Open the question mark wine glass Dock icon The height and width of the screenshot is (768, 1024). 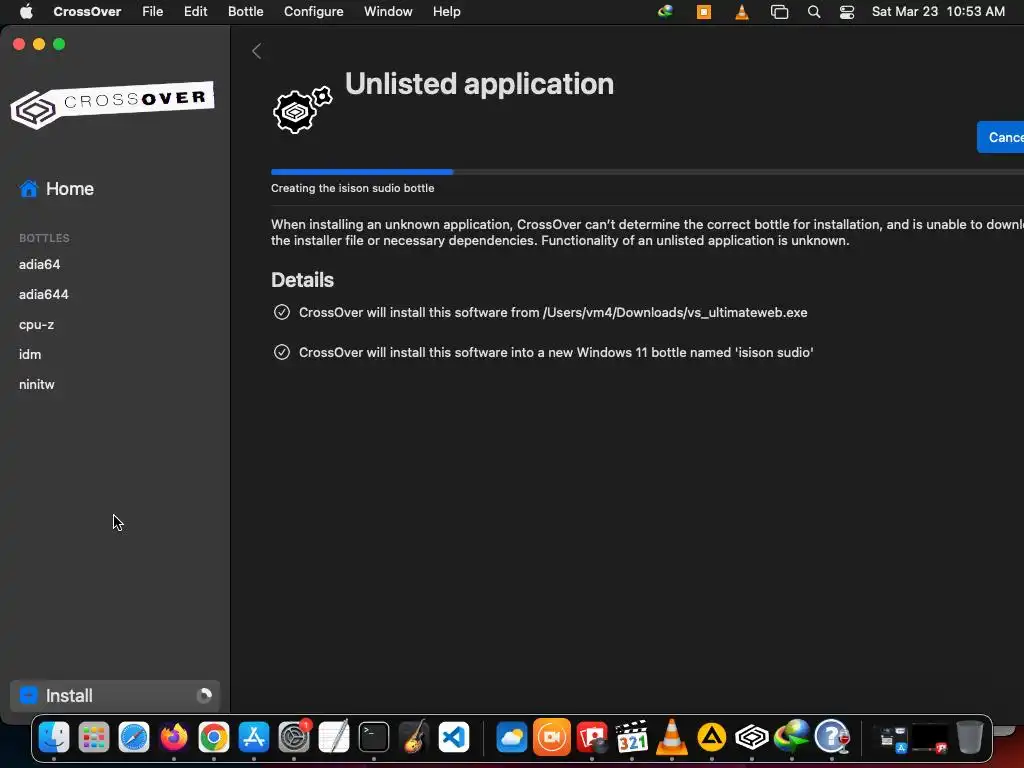(832, 738)
